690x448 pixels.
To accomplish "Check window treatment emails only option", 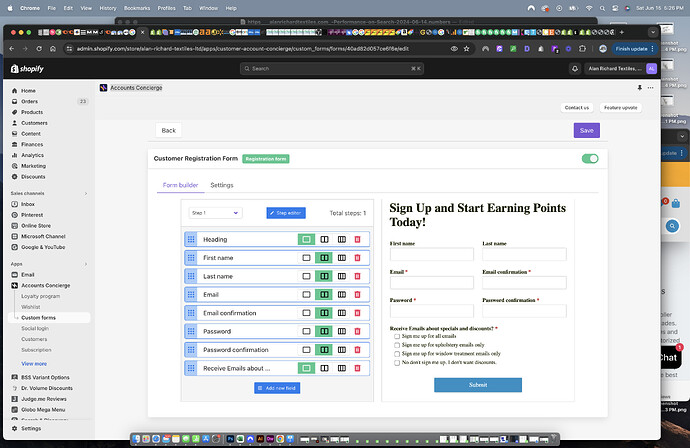I will pyautogui.click(x=397, y=354).
